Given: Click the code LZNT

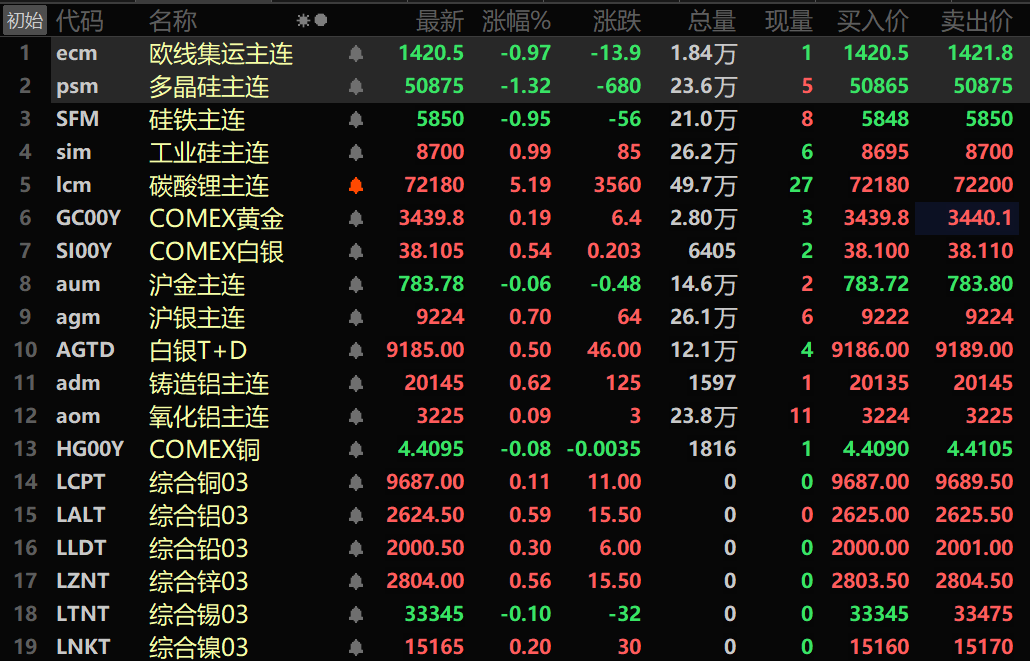Looking at the screenshot, I should point(83,581).
